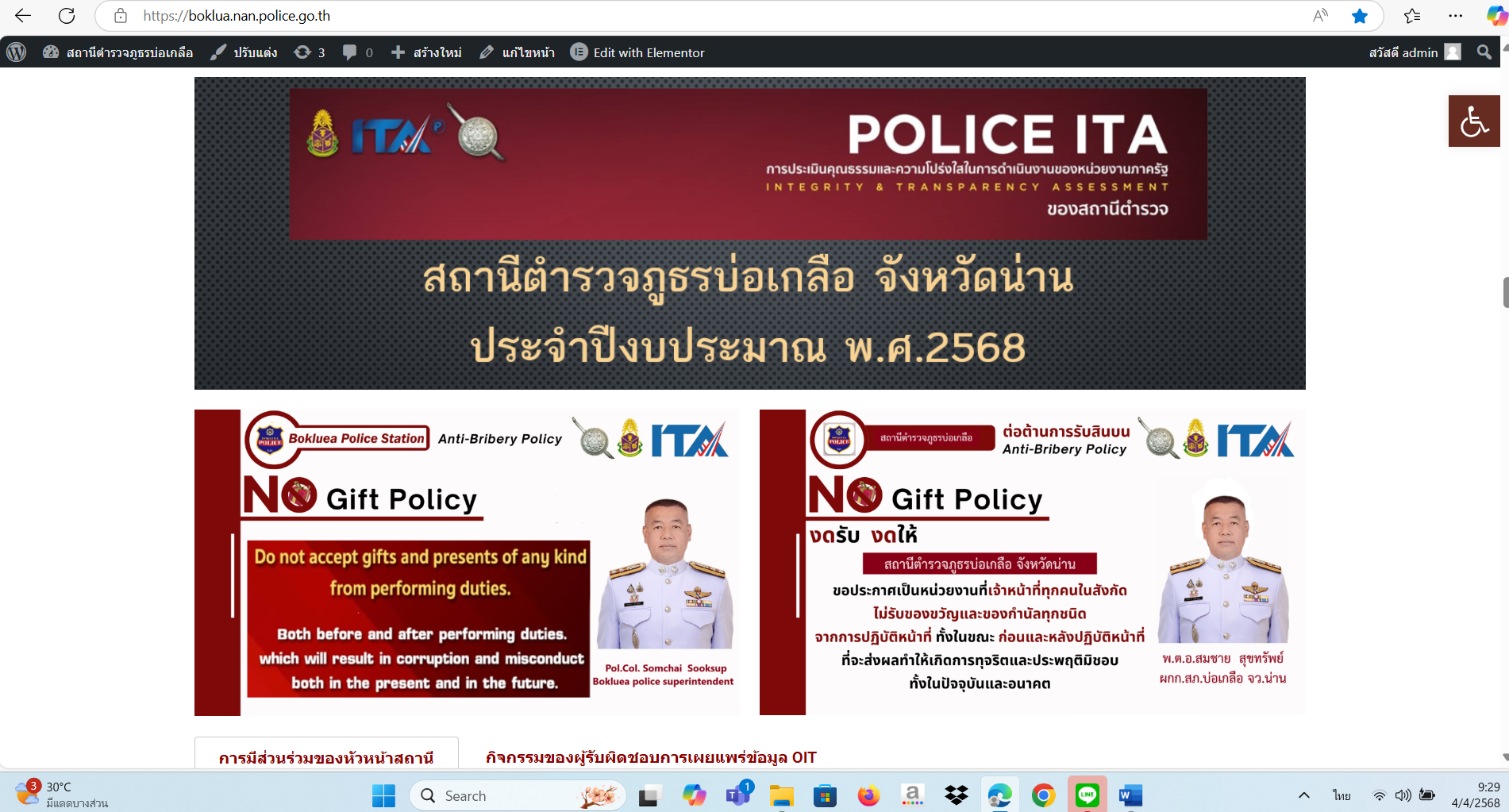Click the read aloud icon in address bar
Screen dimensions: 1509x812
pyautogui.click(x=1320, y=16)
